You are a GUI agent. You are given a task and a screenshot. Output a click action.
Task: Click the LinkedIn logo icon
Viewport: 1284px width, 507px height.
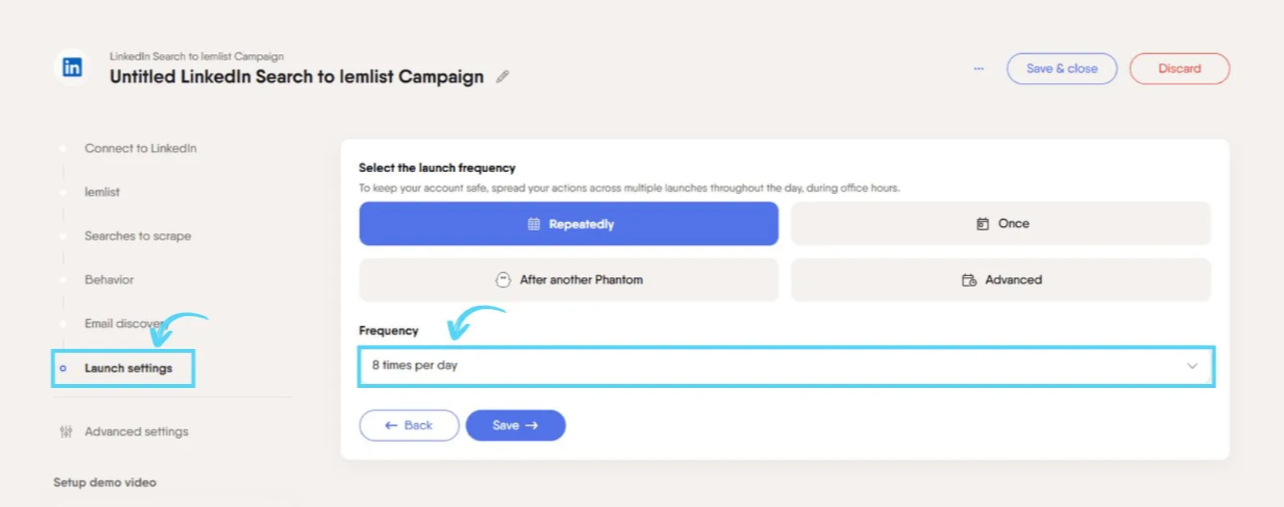72,68
